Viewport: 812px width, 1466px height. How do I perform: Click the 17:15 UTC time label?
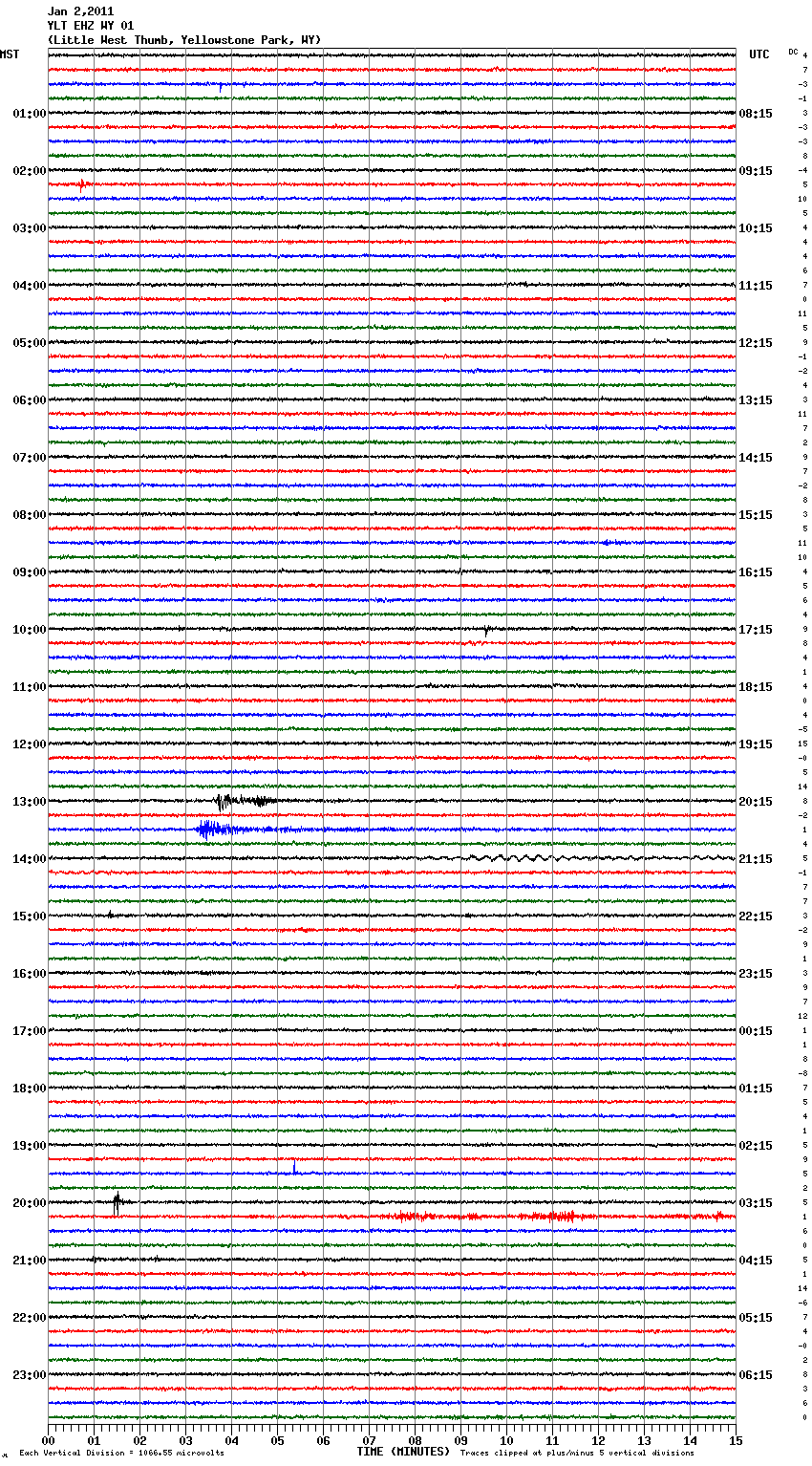[x=756, y=630]
